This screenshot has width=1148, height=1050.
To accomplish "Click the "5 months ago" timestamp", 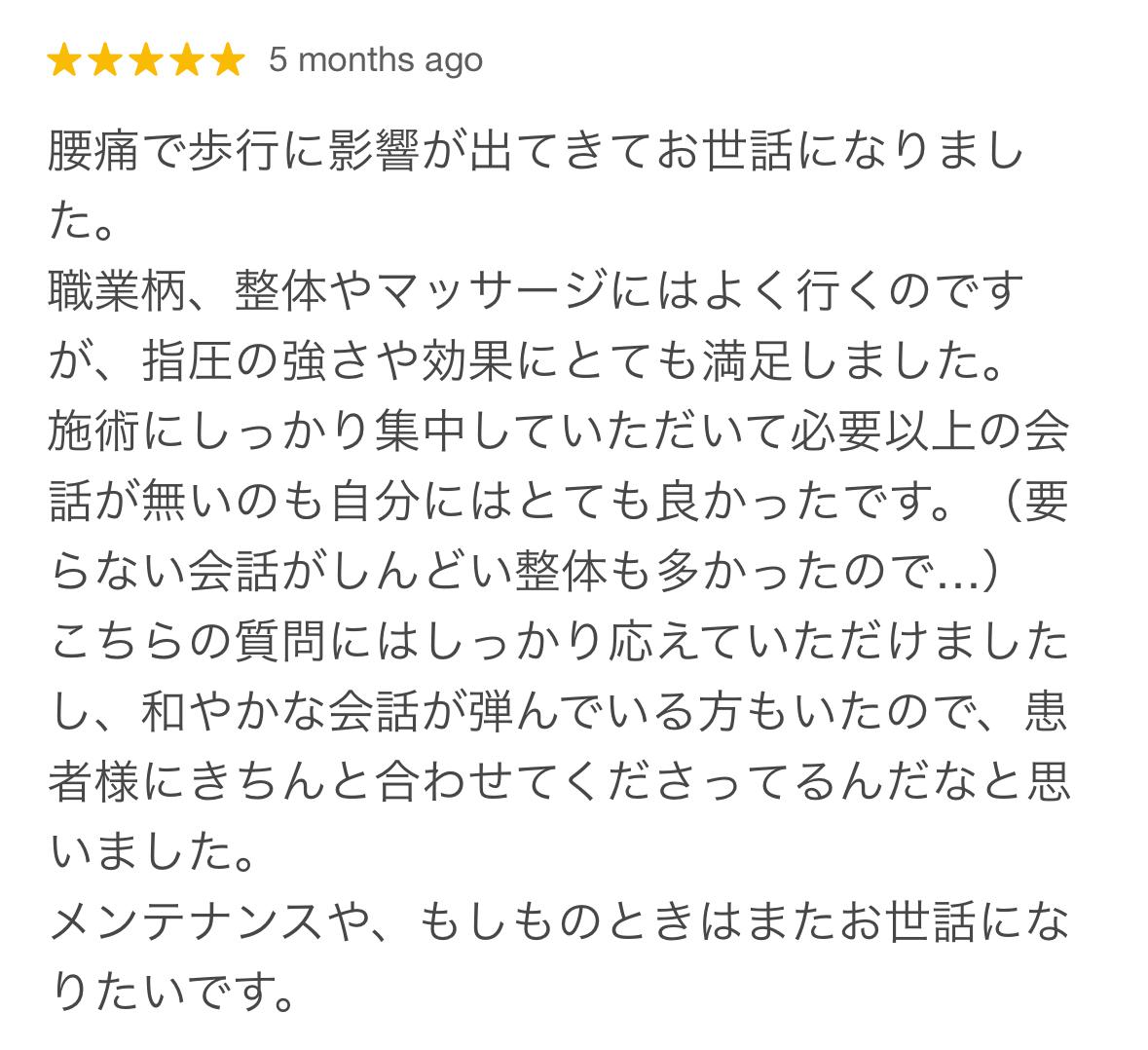I will (376, 60).
